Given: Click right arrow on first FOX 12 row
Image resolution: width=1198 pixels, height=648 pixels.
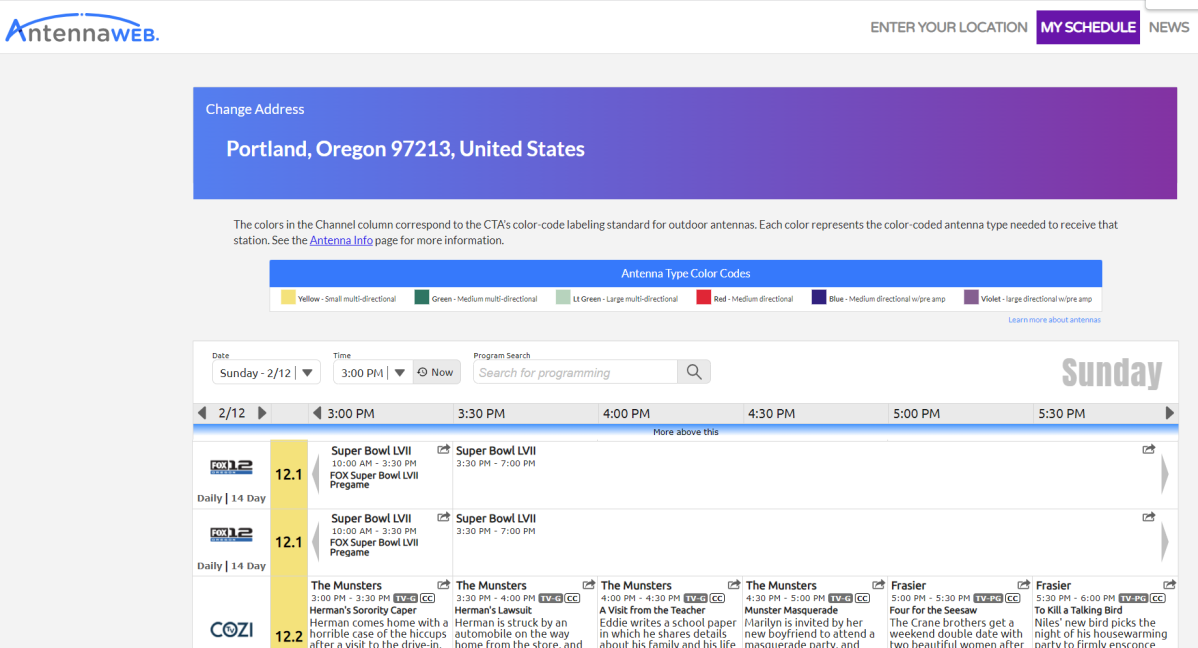Looking at the screenshot, I should pos(1165,475).
